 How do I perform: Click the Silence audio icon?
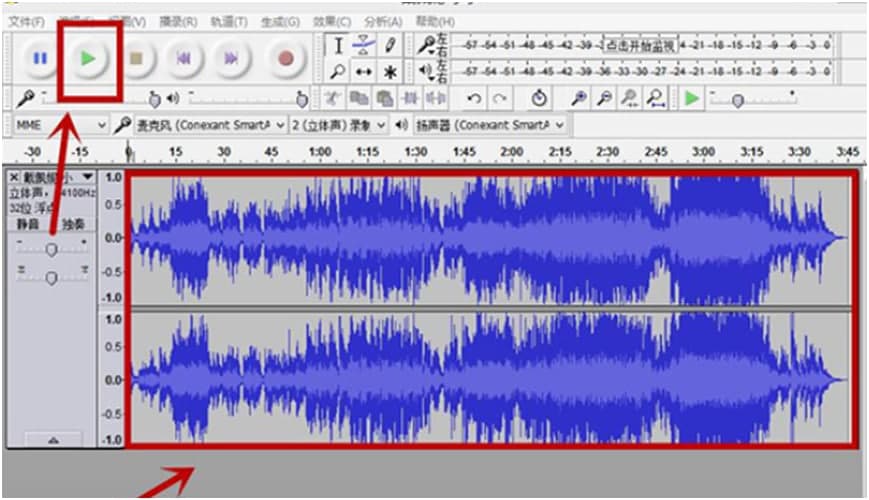[x=436, y=99]
